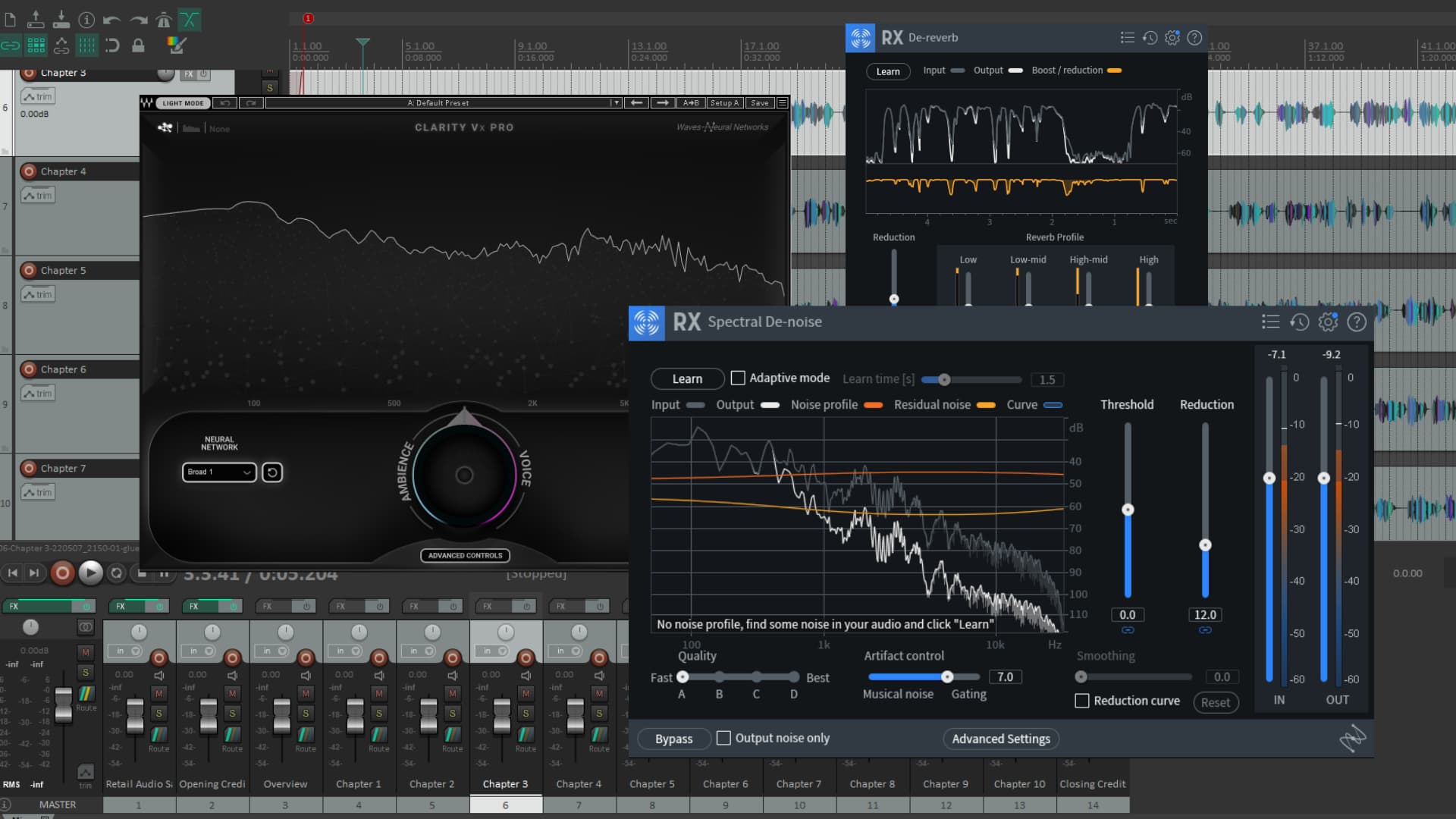
Task: Open RX De-reverb settings gear
Action: tap(1172, 37)
